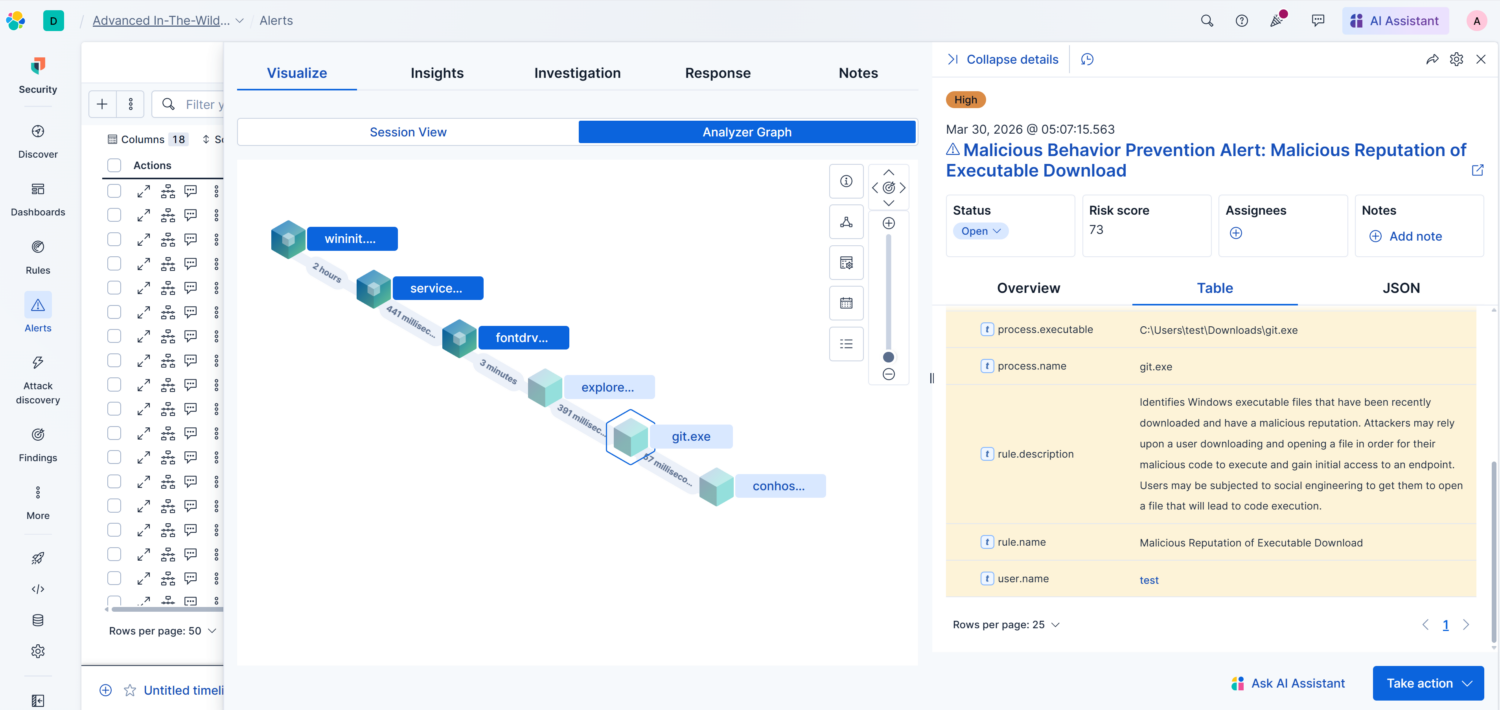Open the node info panel in Analyzer Graph
1500x710 pixels.
[846, 181]
